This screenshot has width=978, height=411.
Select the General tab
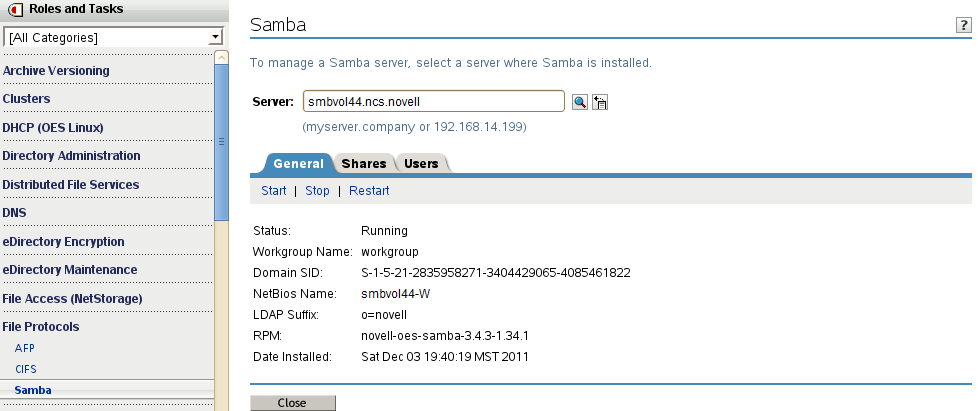[298, 164]
